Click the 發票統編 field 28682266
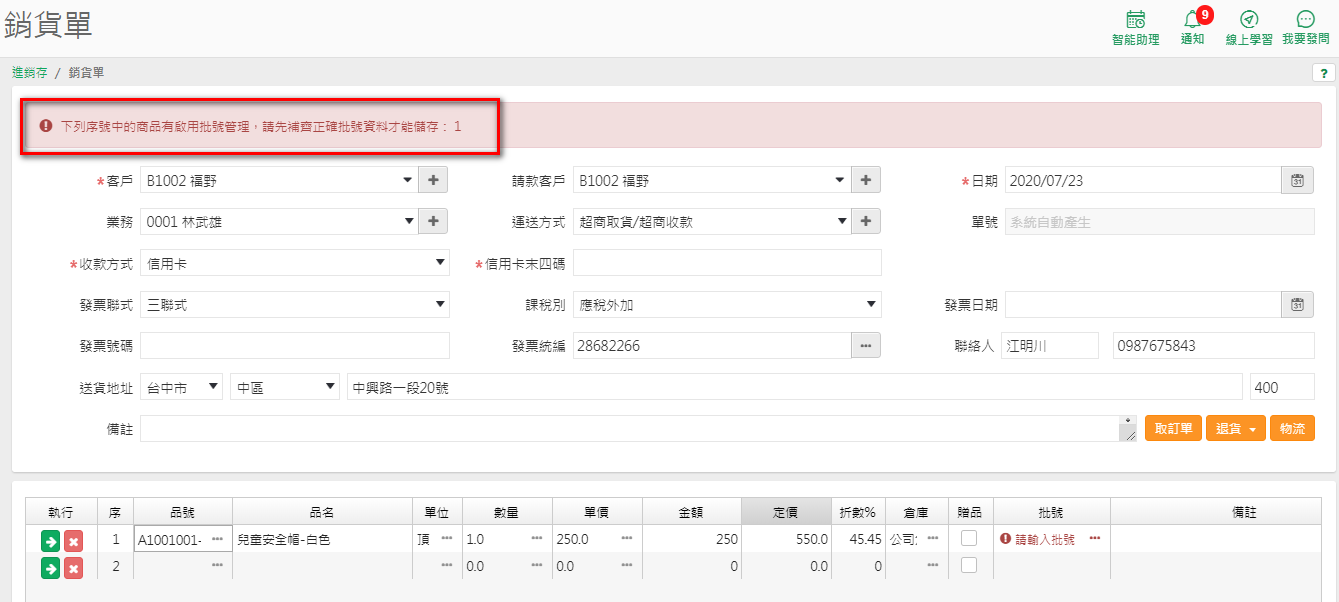Image resolution: width=1339 pixels, height=602 pixels. pos(712,345)
